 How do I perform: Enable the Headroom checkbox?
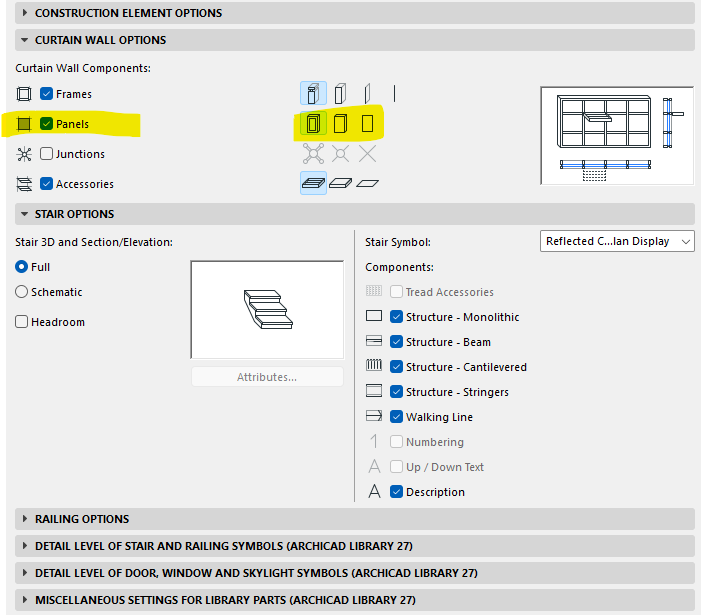[21, 322]
